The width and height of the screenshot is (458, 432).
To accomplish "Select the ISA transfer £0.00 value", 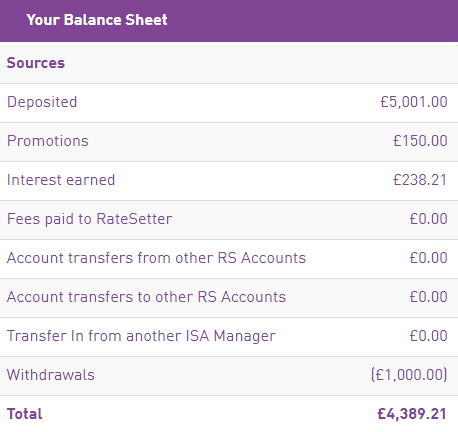I will coord(428,336).
